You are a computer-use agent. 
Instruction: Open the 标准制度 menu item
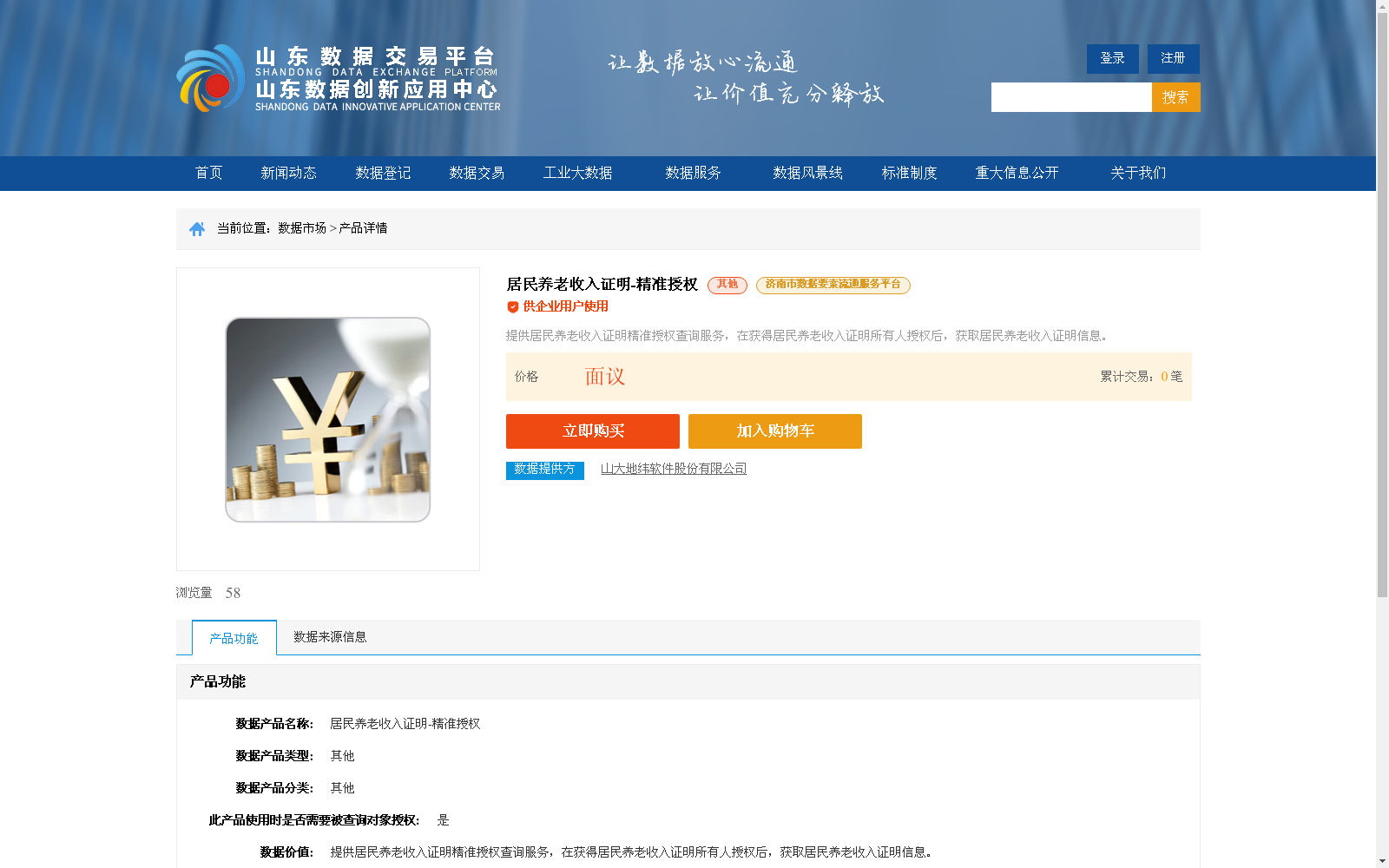pos(910,173)
